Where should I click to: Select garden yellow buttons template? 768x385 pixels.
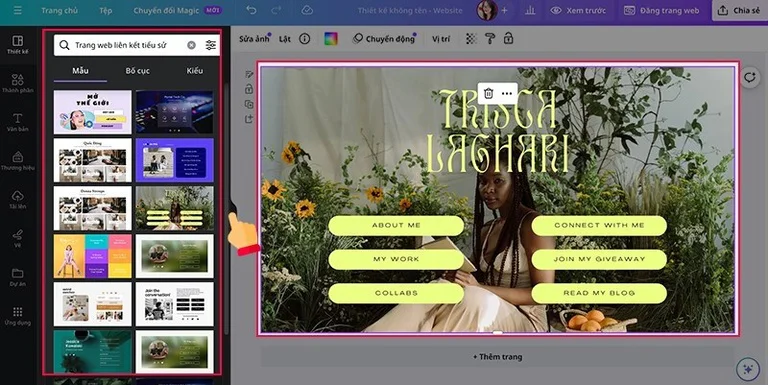click(x=174, y=208)
